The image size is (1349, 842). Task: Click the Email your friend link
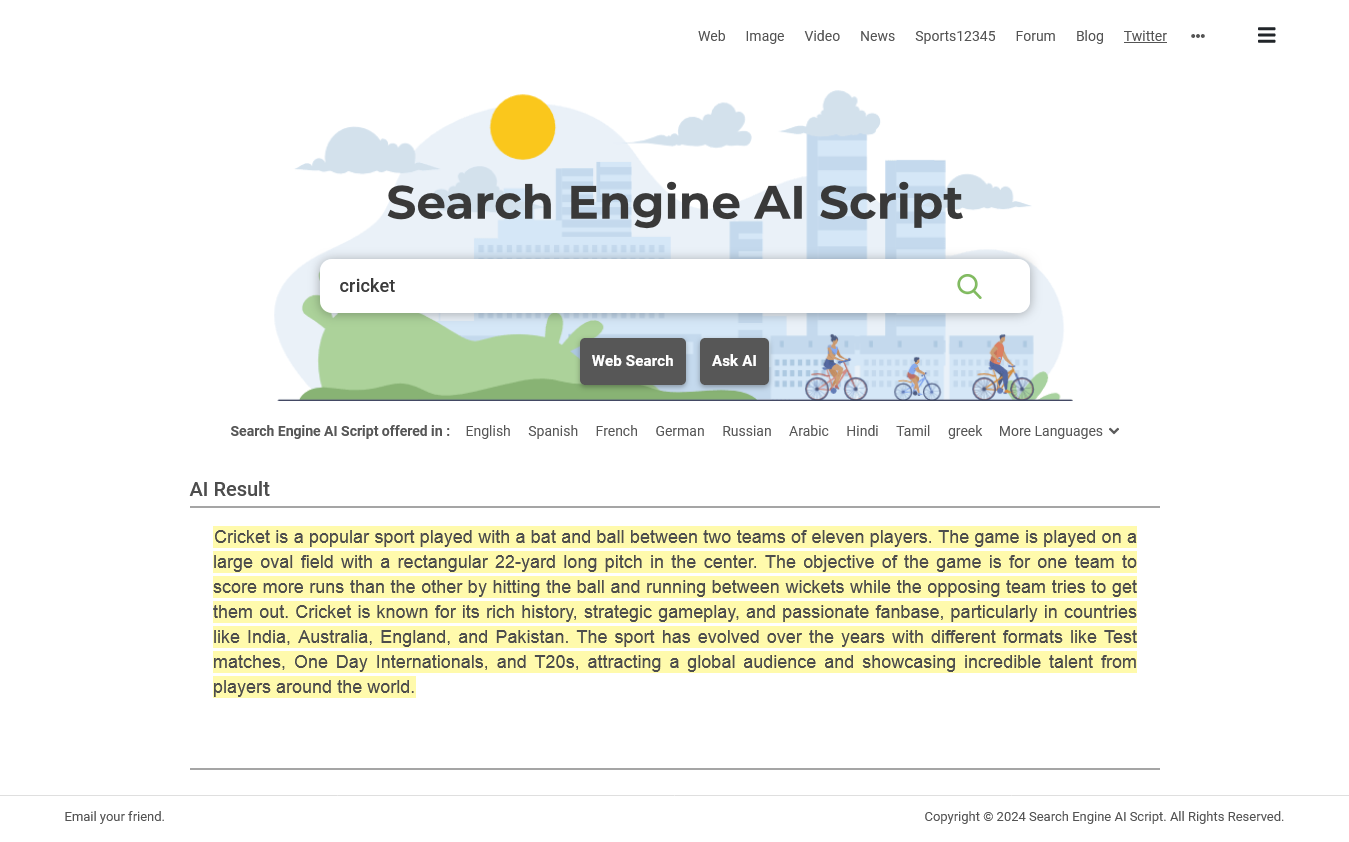pos(114,816)
